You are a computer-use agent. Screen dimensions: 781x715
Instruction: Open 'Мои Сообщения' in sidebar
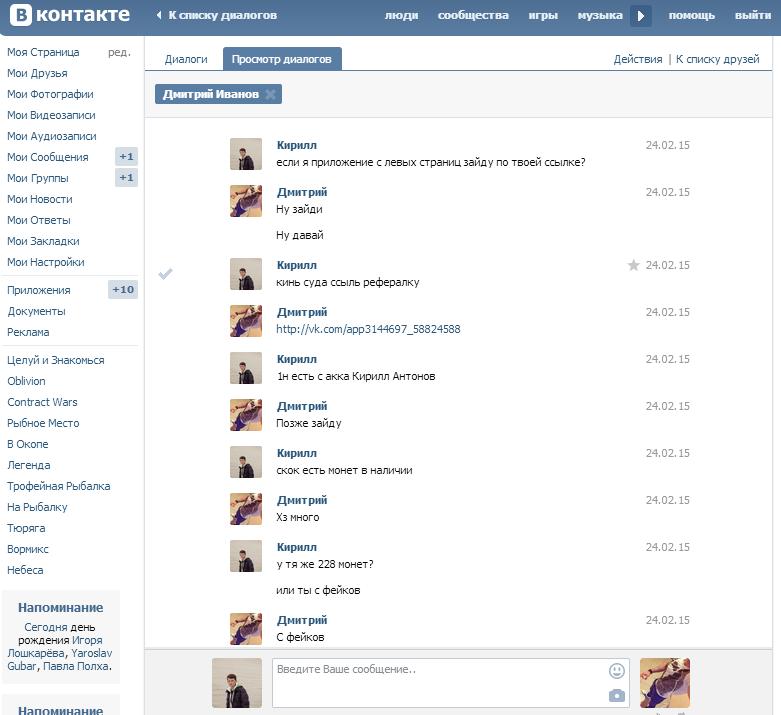48,157
